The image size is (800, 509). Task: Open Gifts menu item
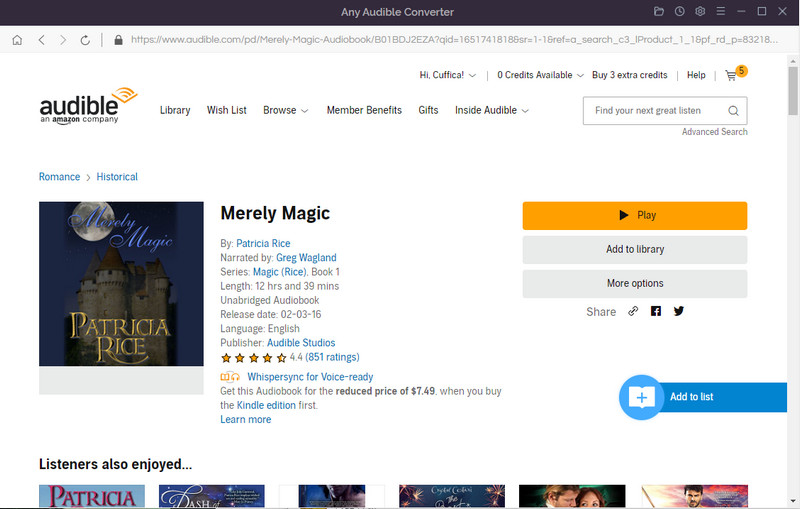(428, 110)
